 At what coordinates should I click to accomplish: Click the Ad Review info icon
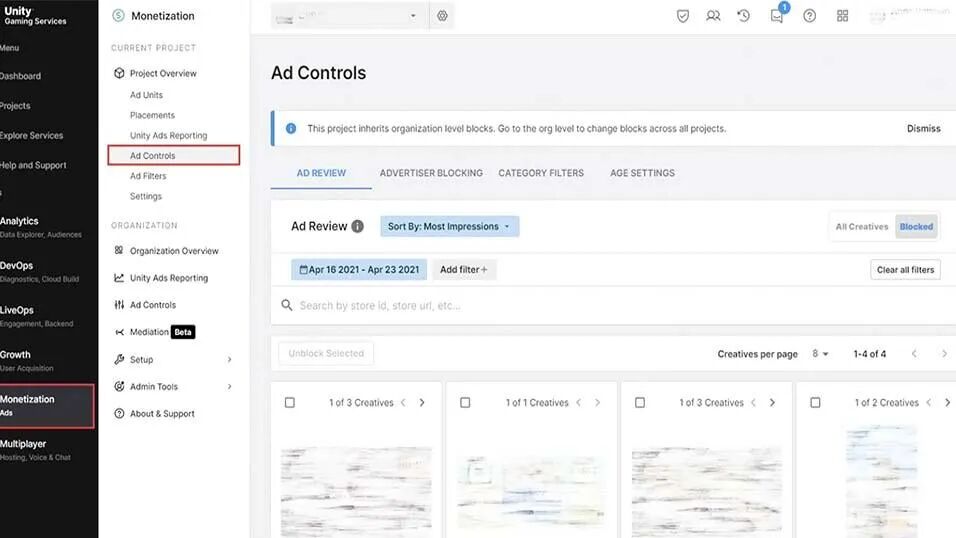pos(357,226)
